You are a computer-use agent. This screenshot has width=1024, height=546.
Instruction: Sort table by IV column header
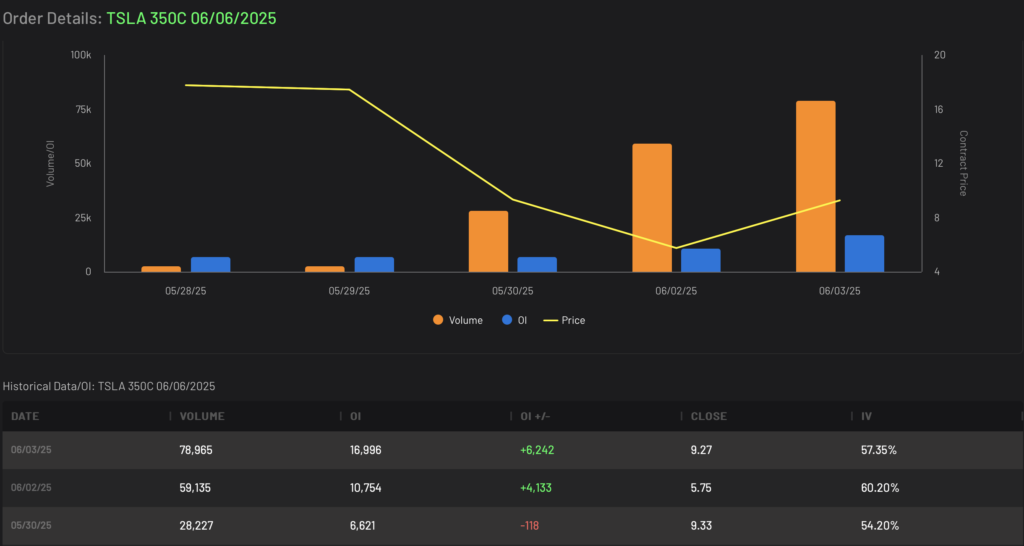click(x=866, y=416)
